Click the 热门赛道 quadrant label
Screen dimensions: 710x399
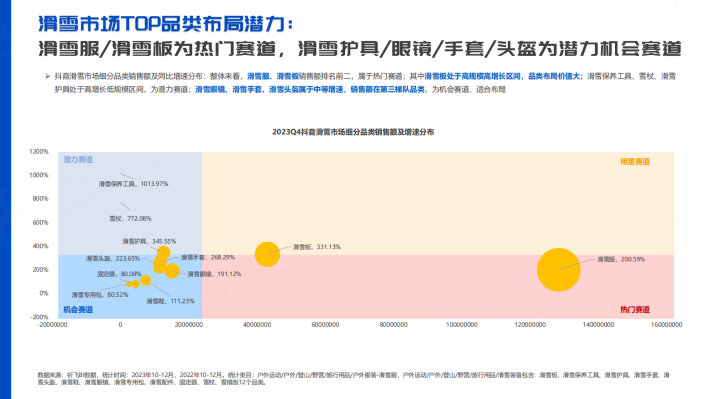pos(635,310)
